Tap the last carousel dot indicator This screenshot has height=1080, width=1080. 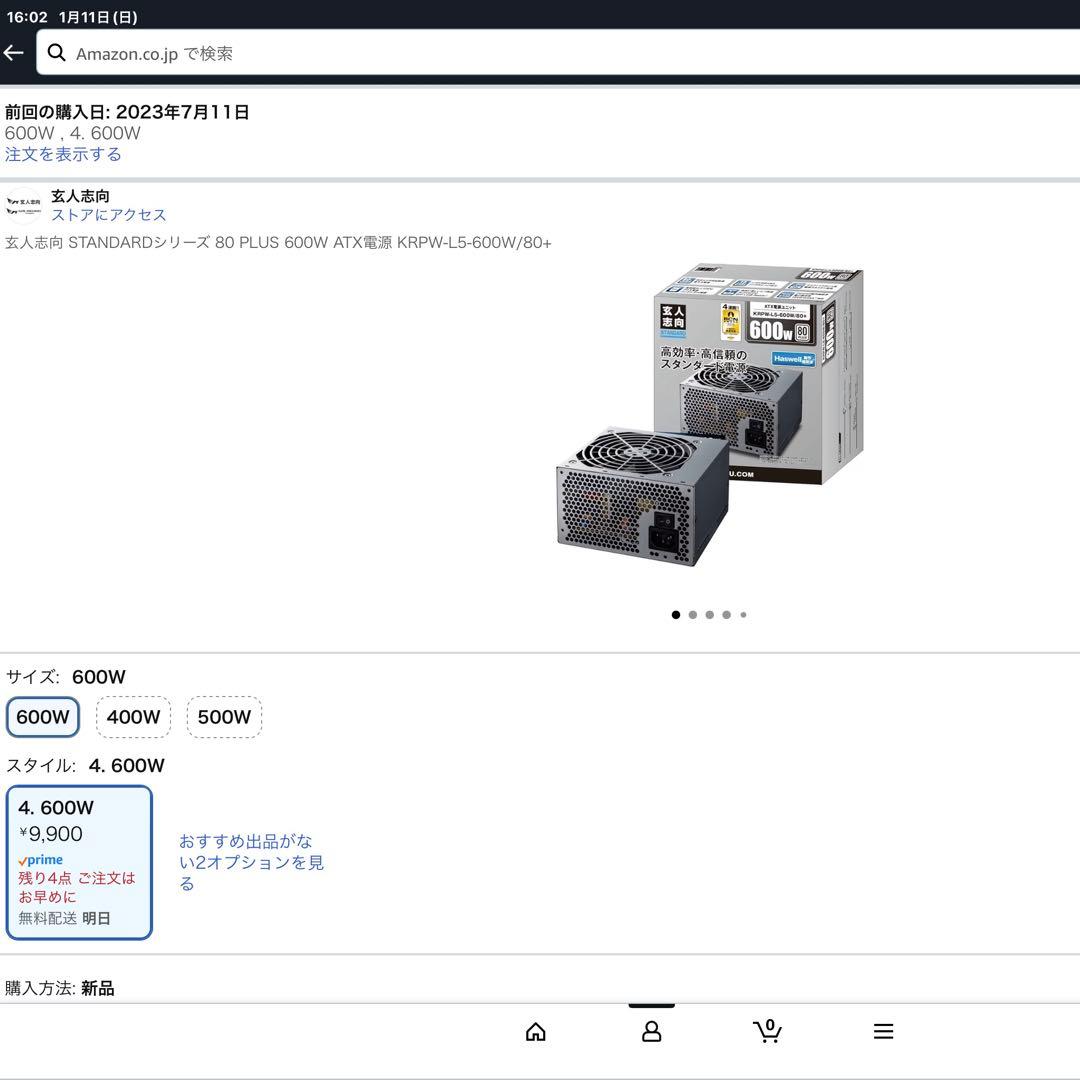tap(743, 614)
